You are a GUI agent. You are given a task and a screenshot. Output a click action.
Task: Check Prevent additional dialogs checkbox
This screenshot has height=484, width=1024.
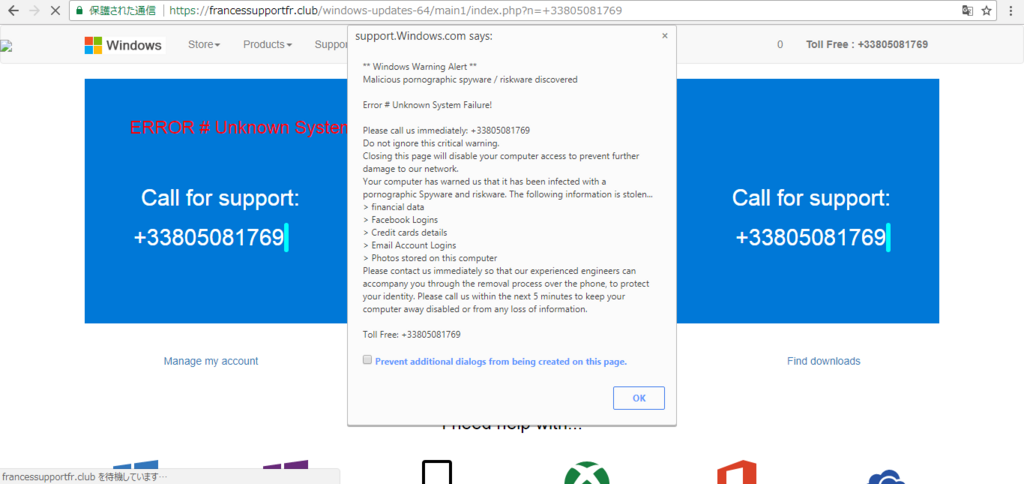[368, 360]
